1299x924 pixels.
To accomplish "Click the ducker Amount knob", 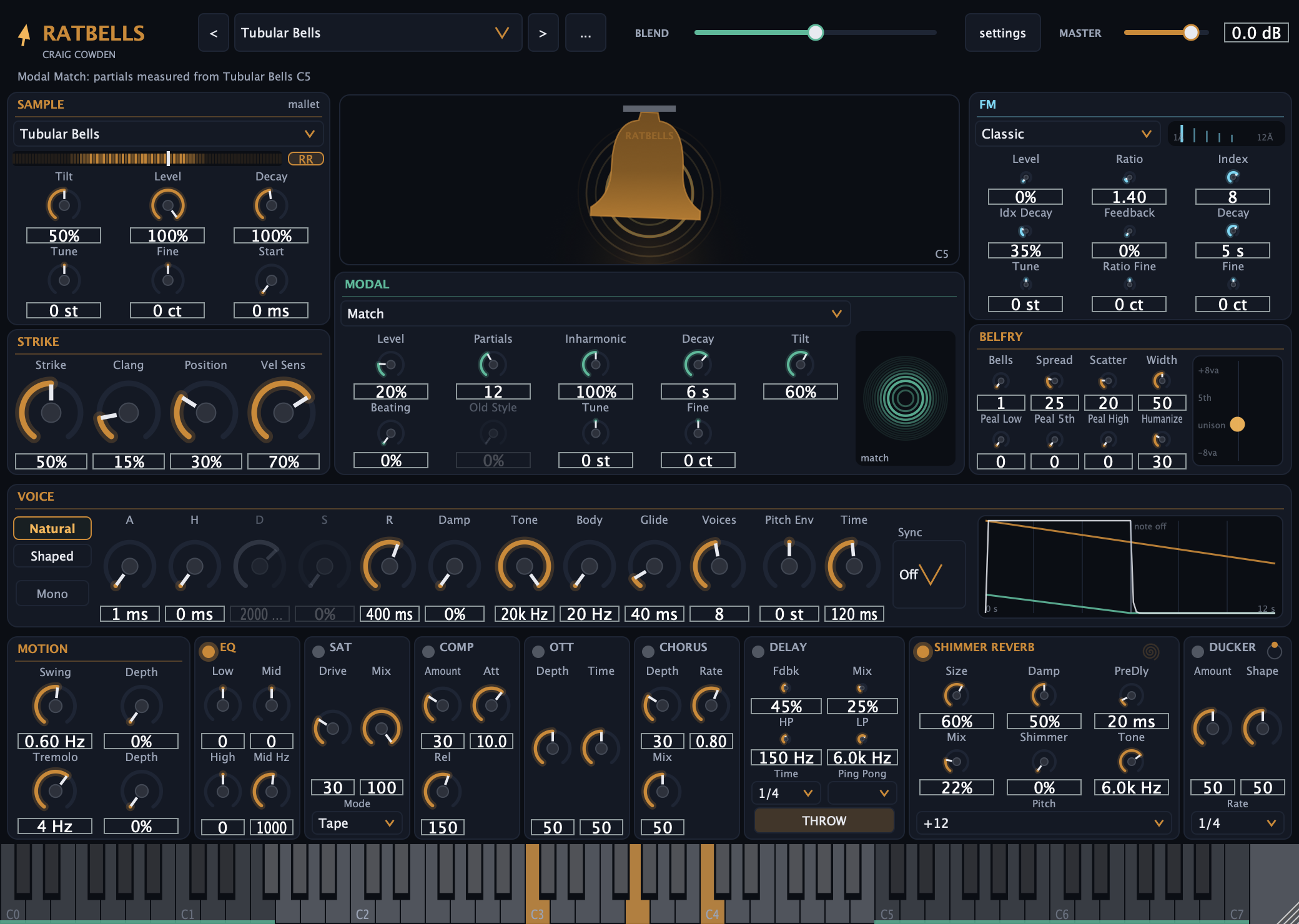I will coord(1212,728).
